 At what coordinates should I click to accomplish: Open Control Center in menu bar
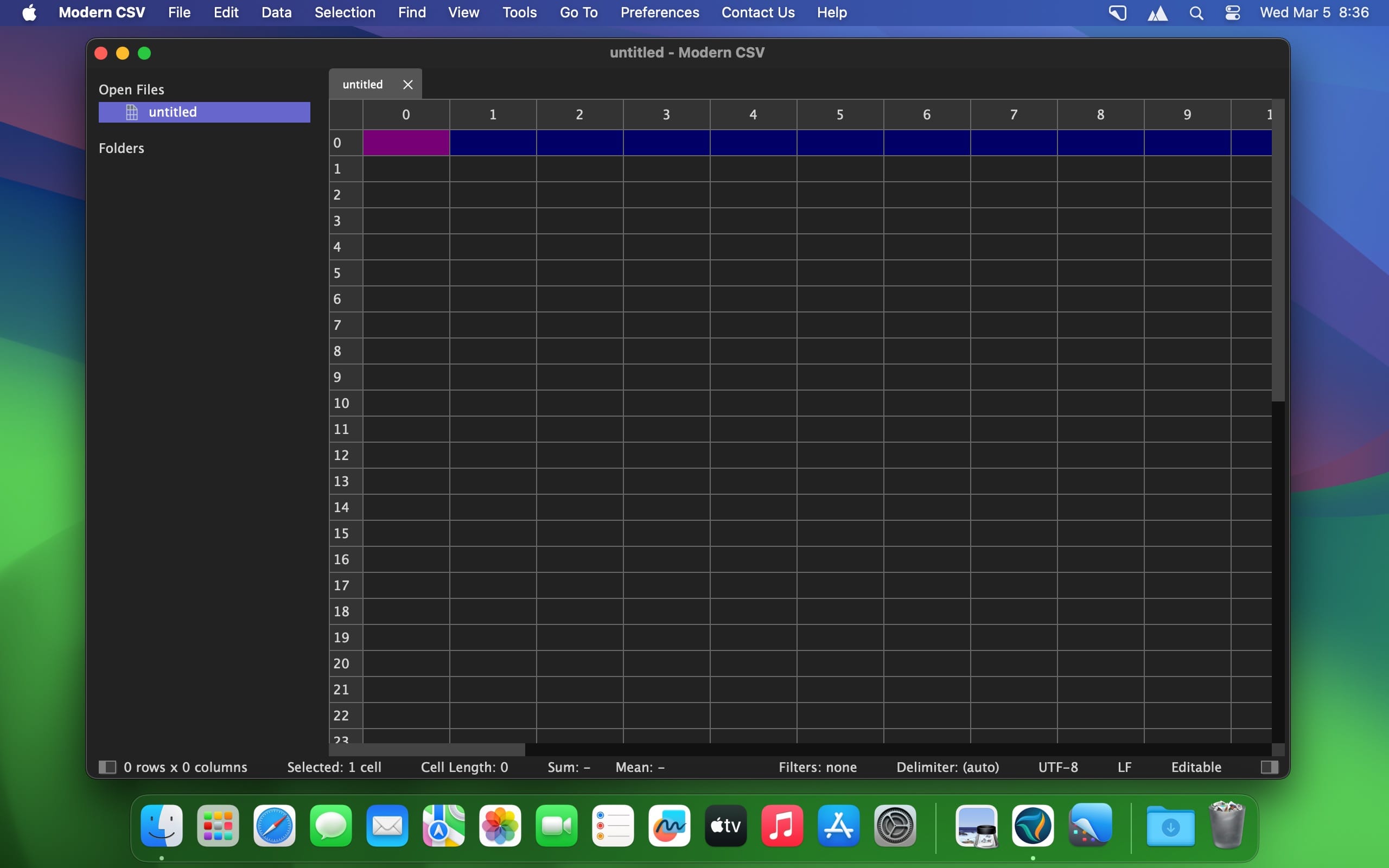click(1232, 12)
